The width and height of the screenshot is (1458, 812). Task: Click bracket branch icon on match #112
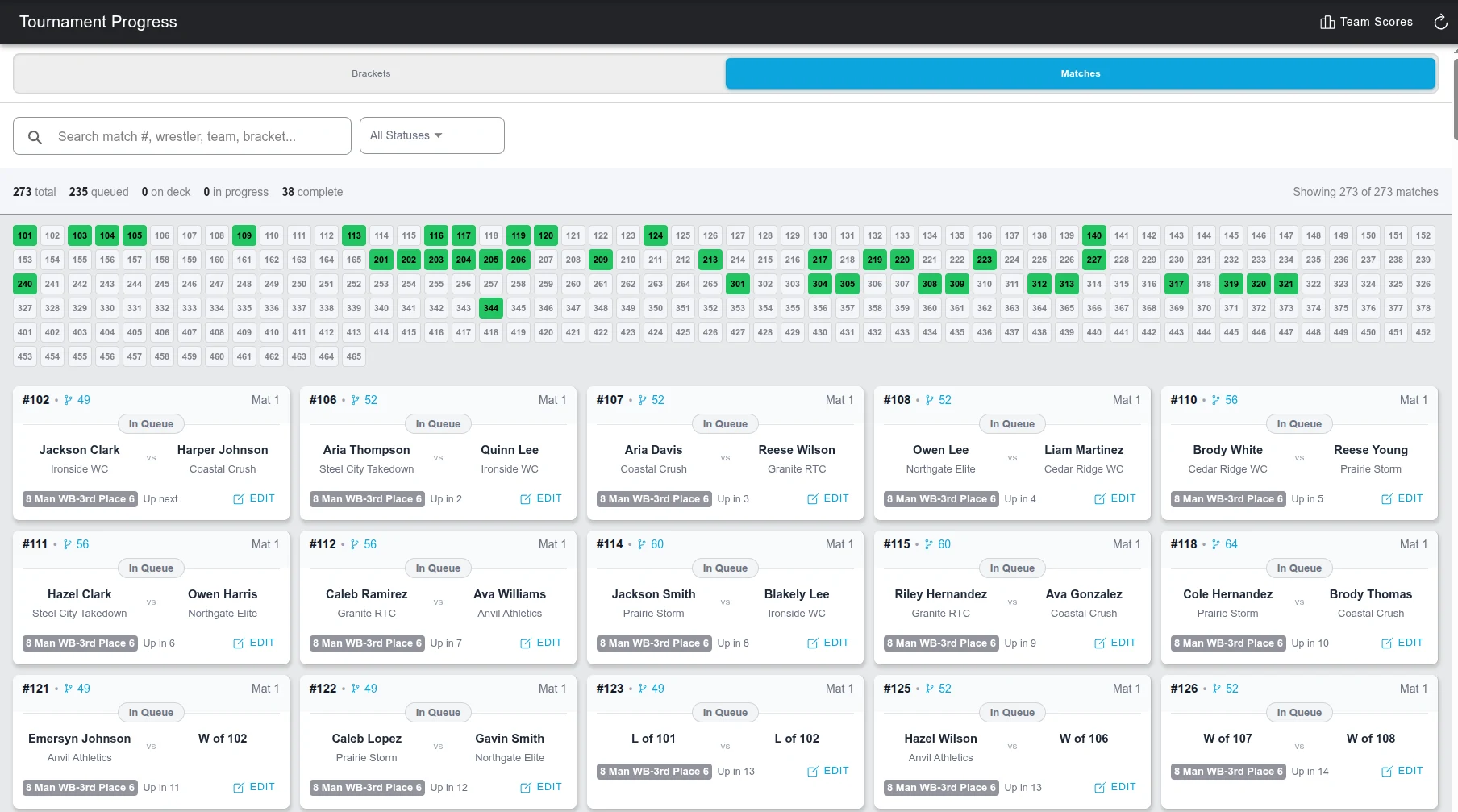[x=355, y=544]
